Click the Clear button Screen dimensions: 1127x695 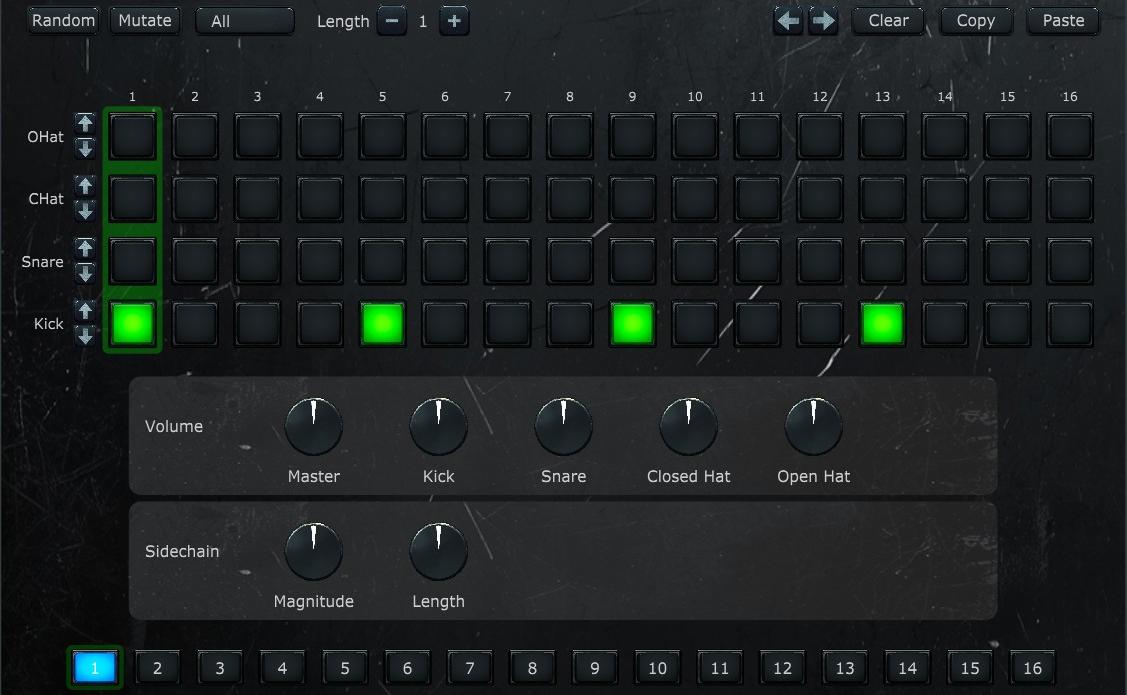(887, 20)
